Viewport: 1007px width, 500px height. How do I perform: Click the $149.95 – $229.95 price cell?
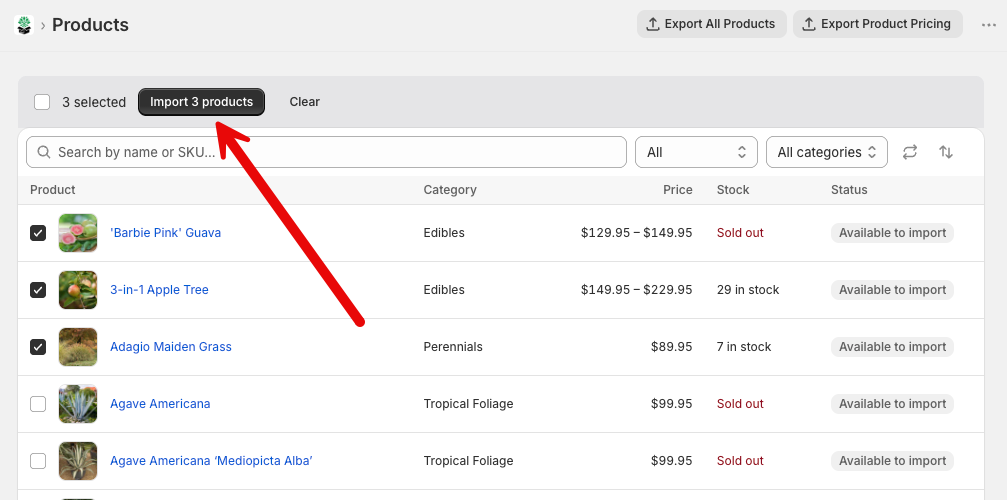(x=636, y=290)
